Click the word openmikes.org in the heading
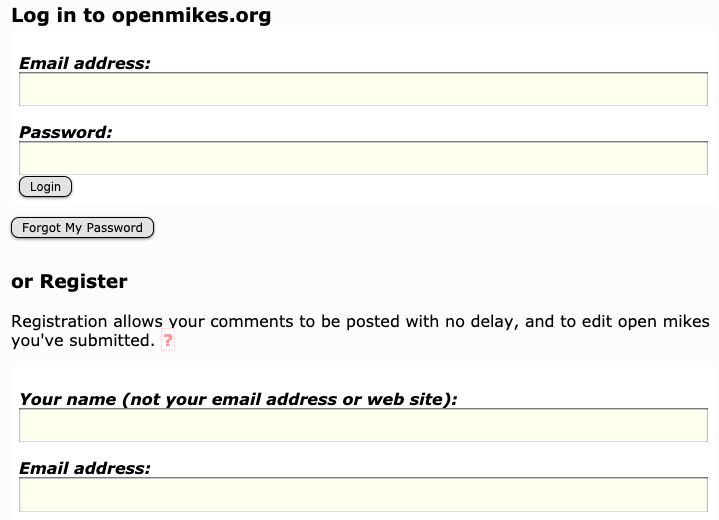The width and height of the screenshot is (719, 520). 191,16
